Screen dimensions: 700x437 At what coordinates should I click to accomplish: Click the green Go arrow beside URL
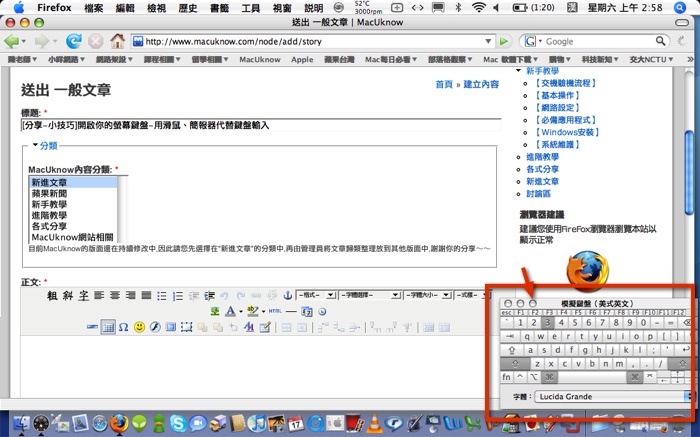(x=504, y=42)
